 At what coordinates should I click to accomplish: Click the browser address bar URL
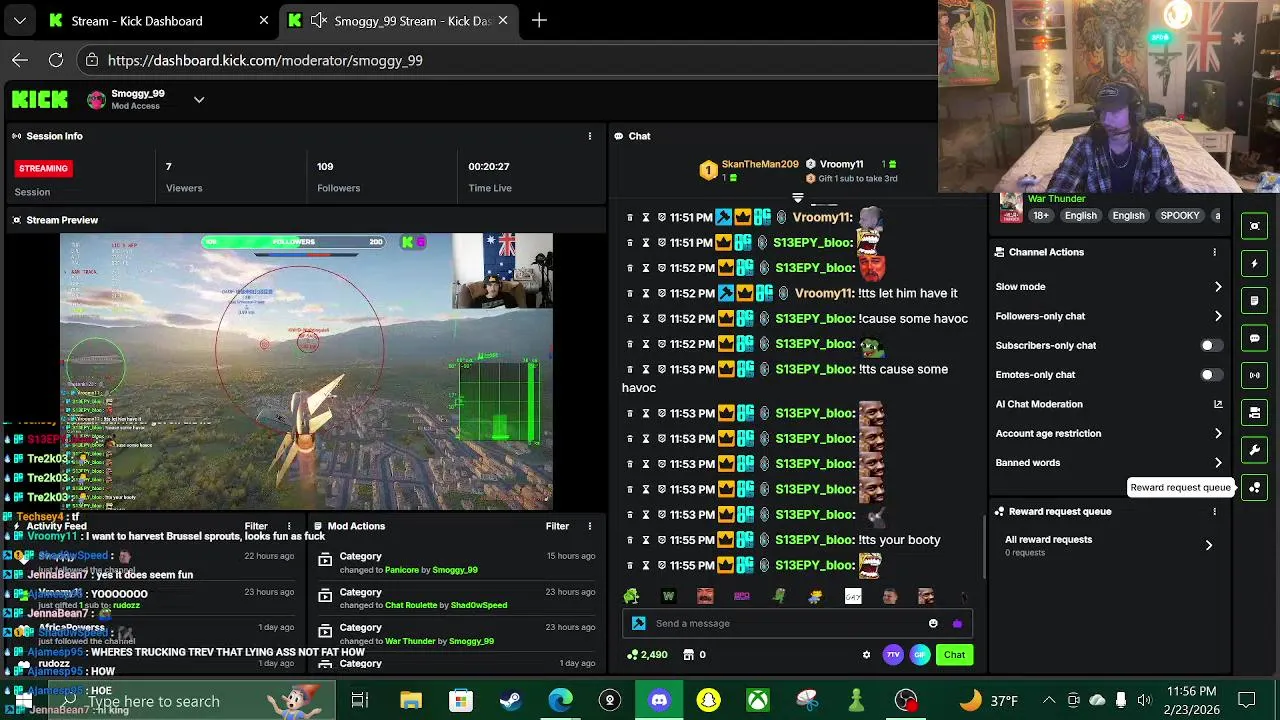pyautogui.click(x=265, y=60)
